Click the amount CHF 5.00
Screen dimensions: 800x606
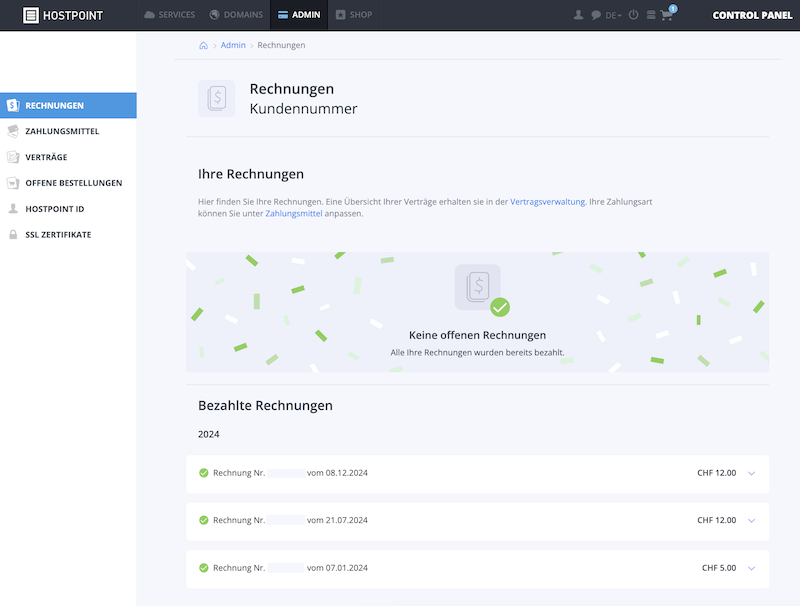point(719,568)
